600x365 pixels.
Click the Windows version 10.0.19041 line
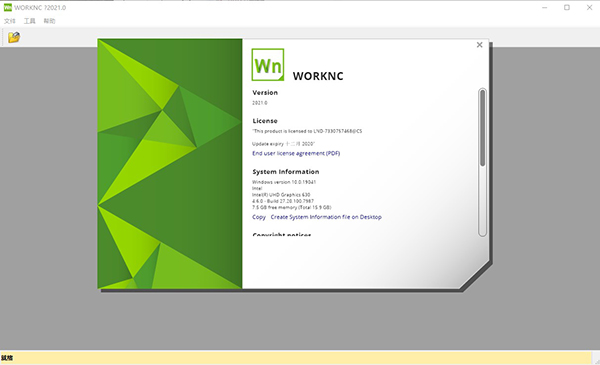284,182
